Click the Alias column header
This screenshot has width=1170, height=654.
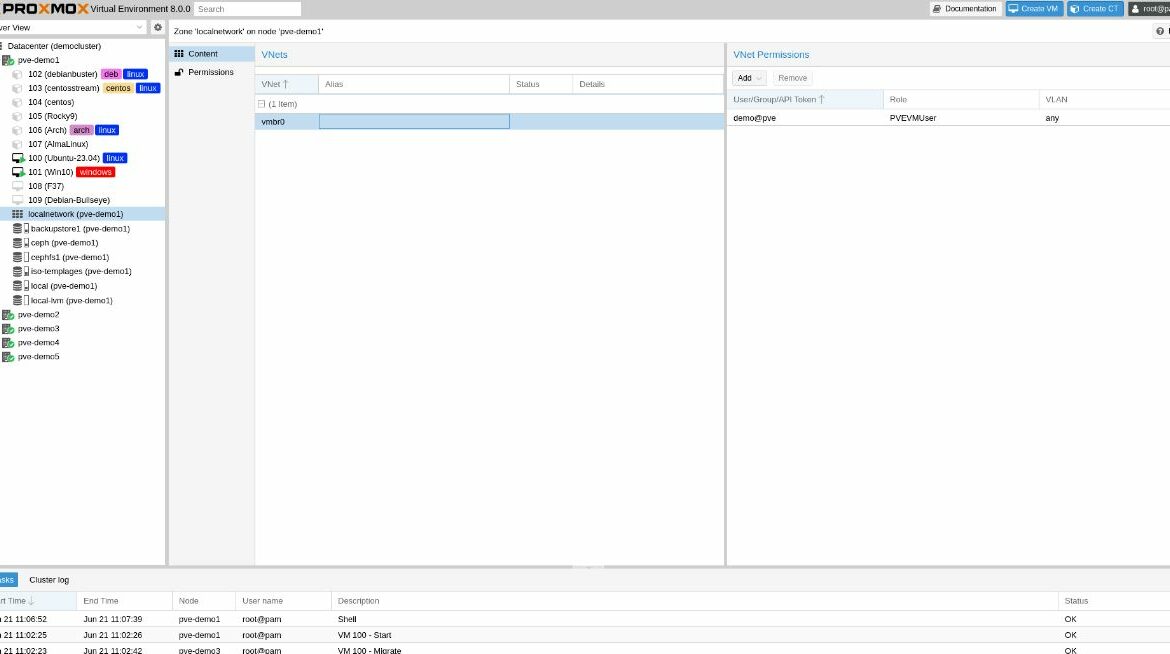[x=414, y=84]
